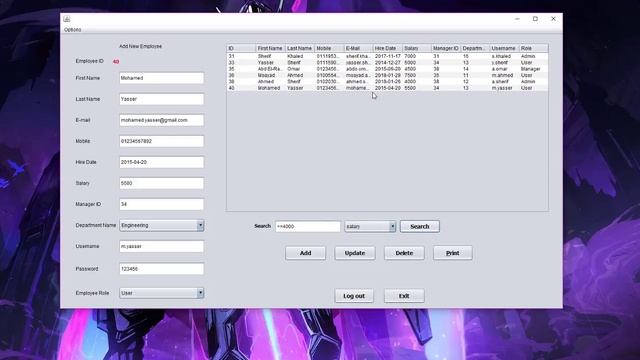Viewport: 640px width, 360px height.
Task: Click the Role column header
Action: [x=533, y=48]
